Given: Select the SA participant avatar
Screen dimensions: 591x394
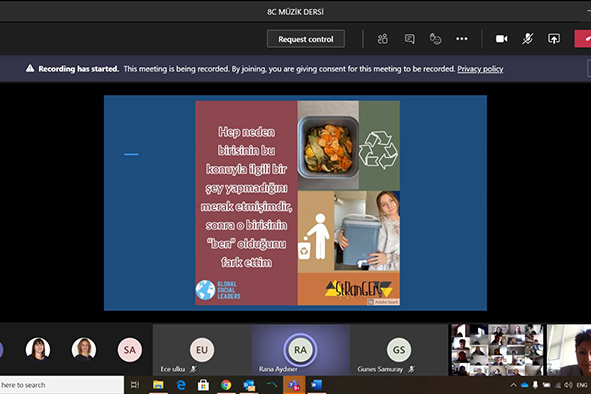Looking at the screenshot, I should 130,350.
